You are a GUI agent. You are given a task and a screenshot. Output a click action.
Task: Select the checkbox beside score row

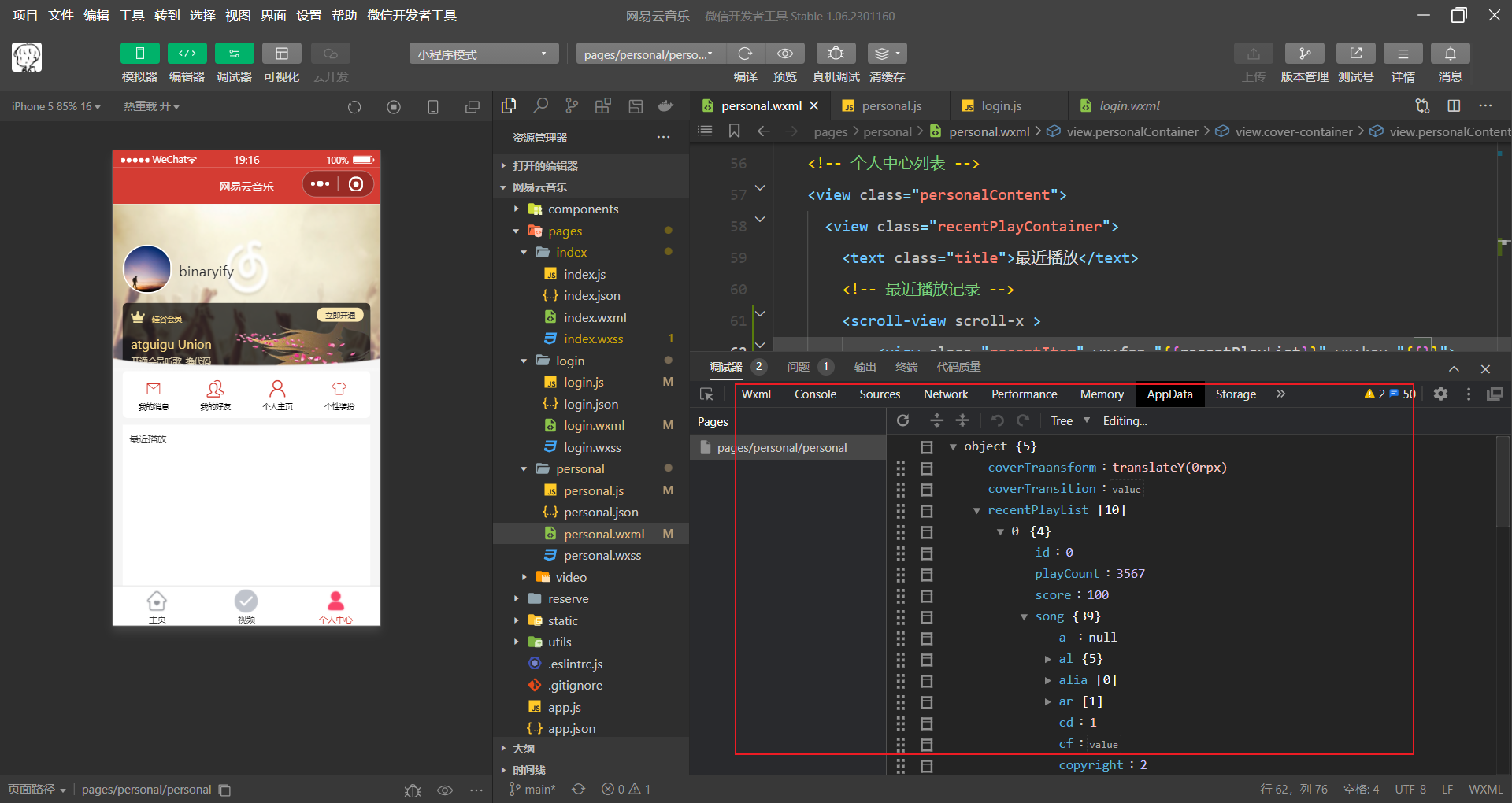click(x=927, y=596)
